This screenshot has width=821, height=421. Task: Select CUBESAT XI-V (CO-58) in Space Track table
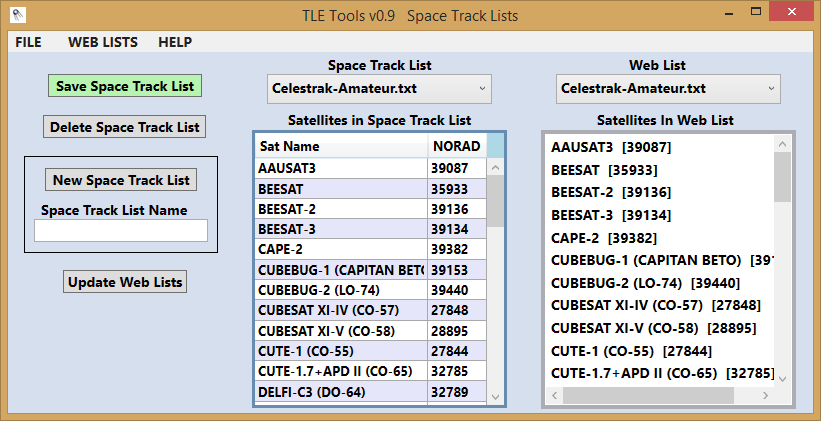pyautogui.click(x=371, y=331)
